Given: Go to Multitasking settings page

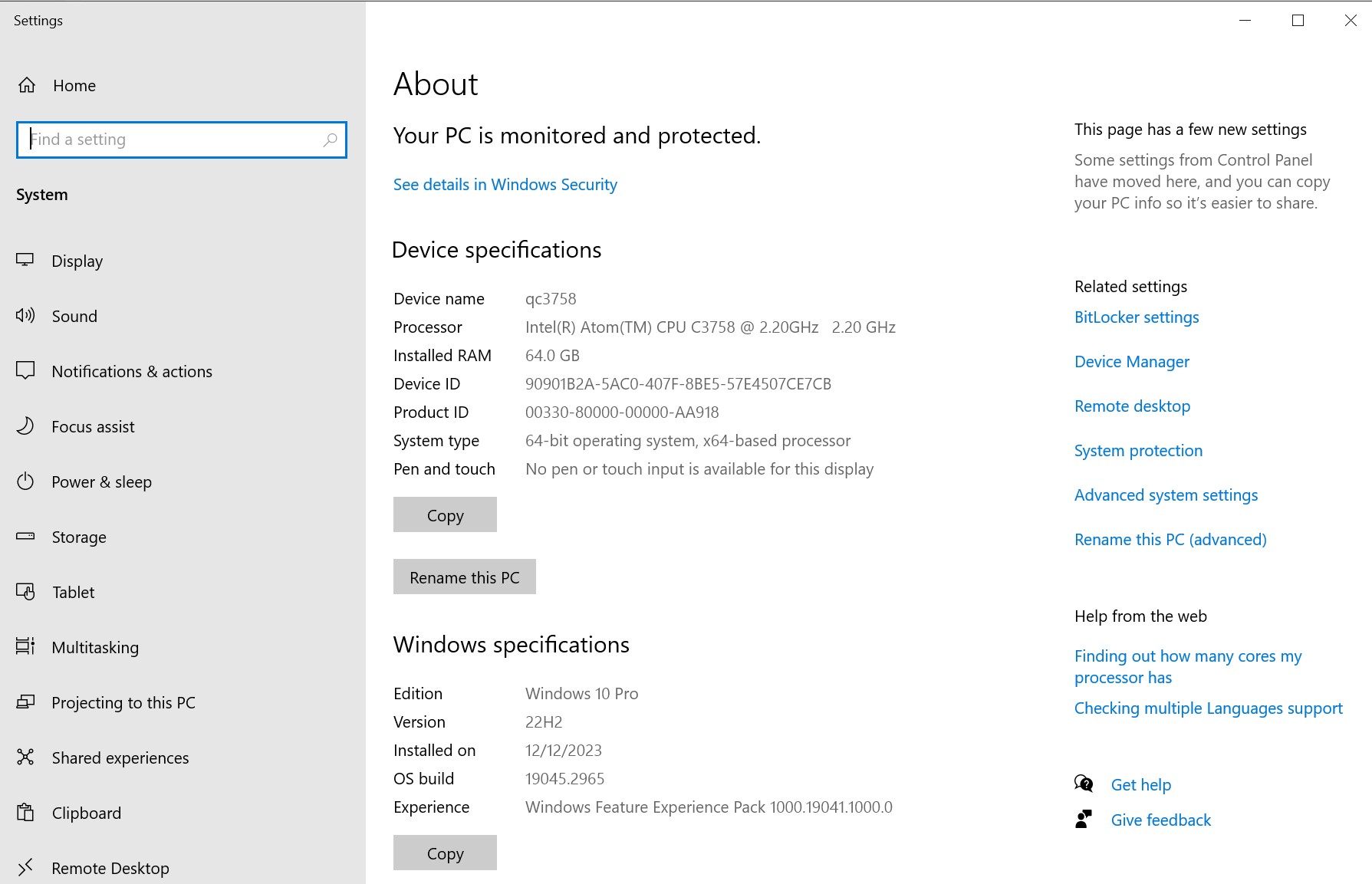Looking at the screenshot, I should pos(95,648).
